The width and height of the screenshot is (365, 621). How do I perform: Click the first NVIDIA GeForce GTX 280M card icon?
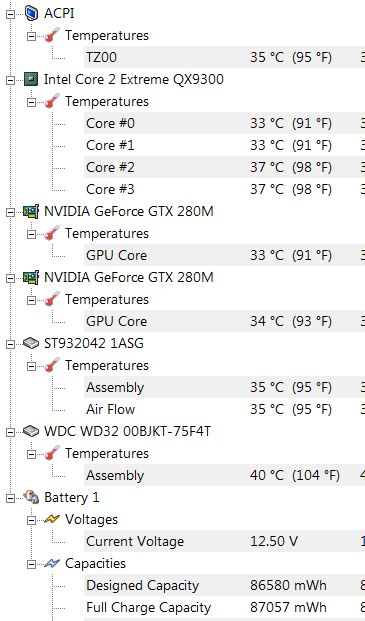pos(31,211)
